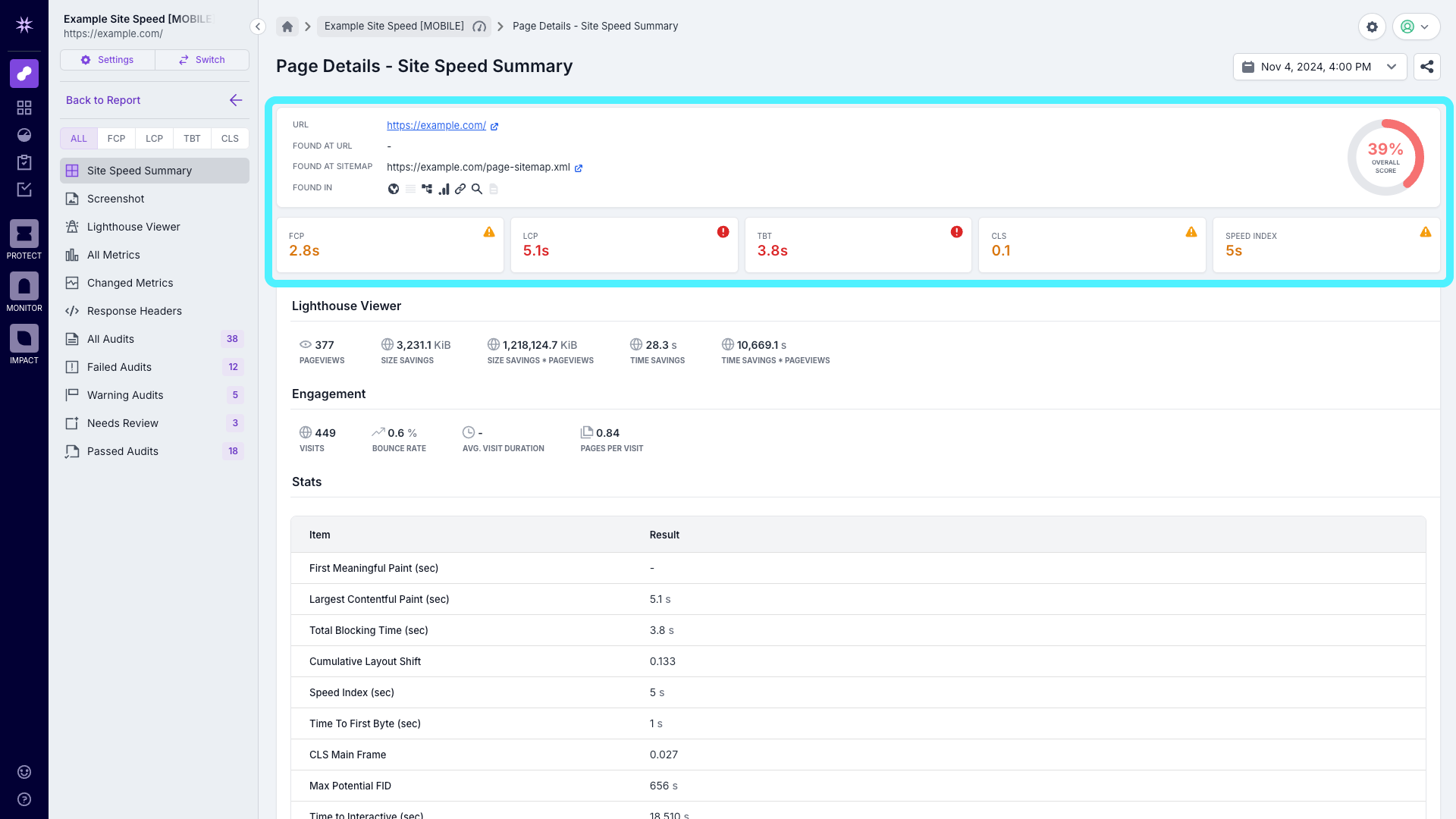Click the red error icon on TBT card
The height and width of the screenshot is (819, 1456).
tap(957, 232)
